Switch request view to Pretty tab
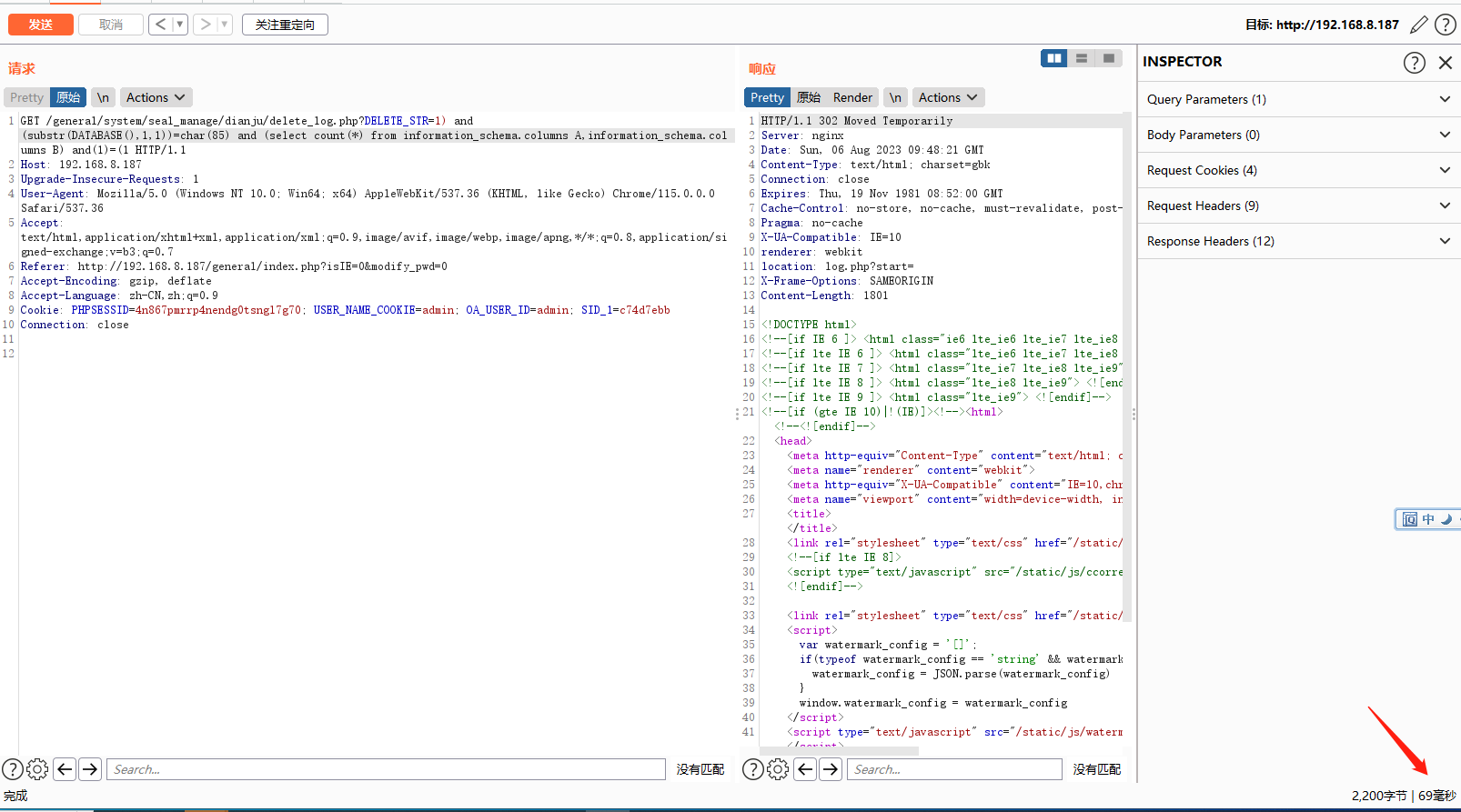This screenshot has width=1461, height=812. coord(27,97)
